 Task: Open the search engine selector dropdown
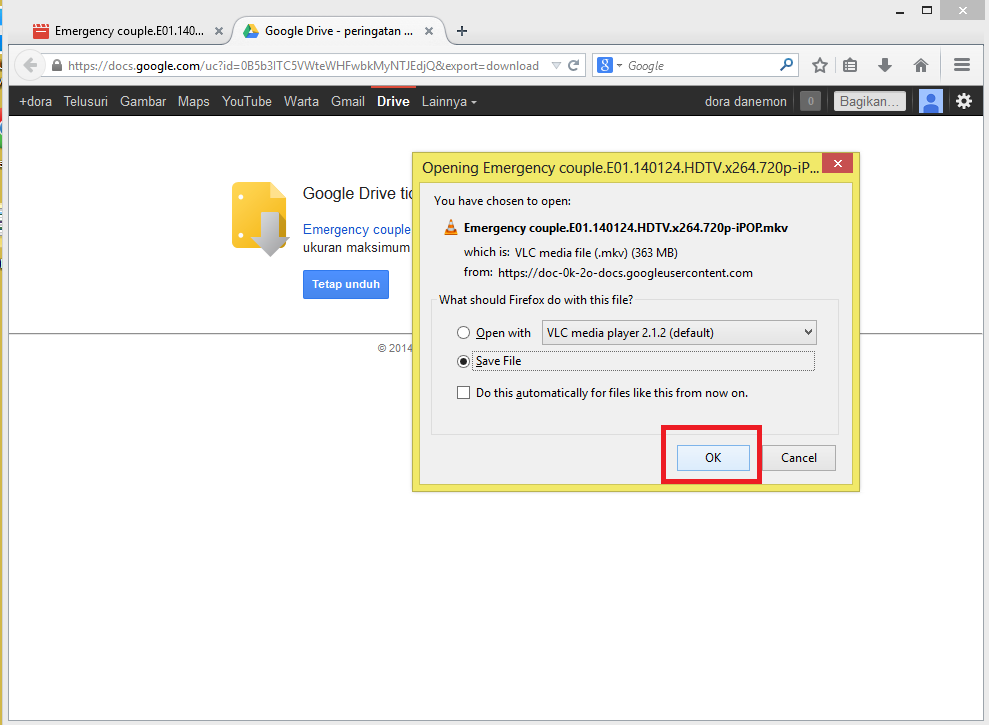pyautogui.click(x=609, y=65)
